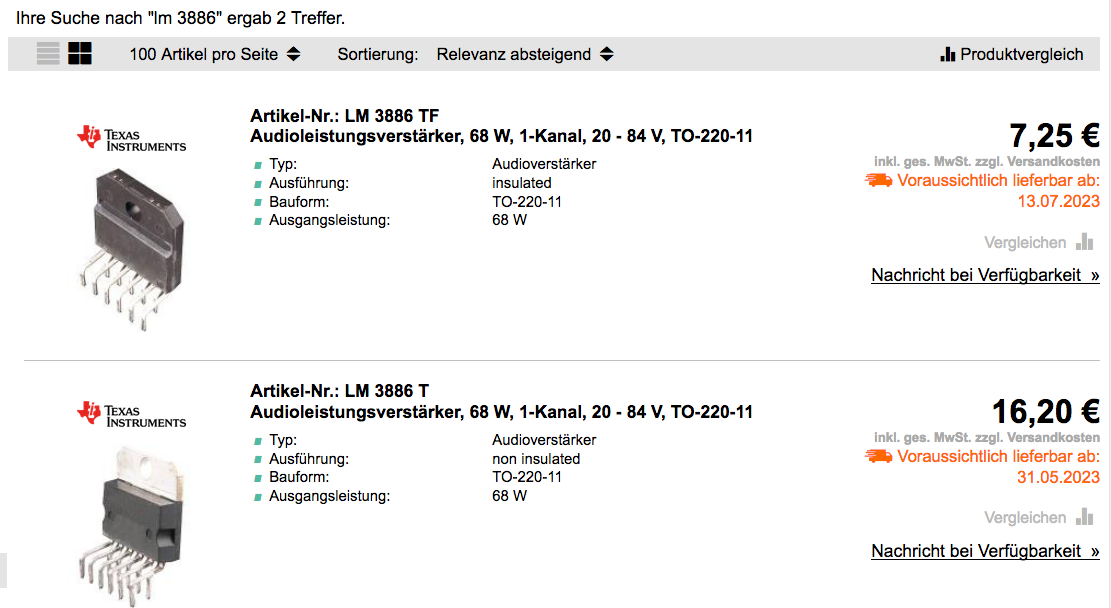Toggle Vergleichen for LM 3886 TF
Viewport: 1111px width, 608px height.
(x=1025, y=242)
